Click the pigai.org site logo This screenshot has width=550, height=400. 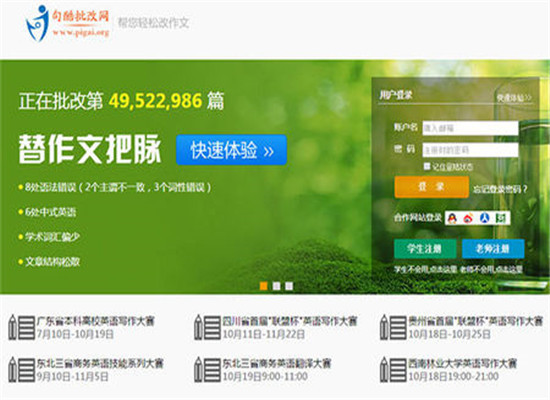coord(67,23)
